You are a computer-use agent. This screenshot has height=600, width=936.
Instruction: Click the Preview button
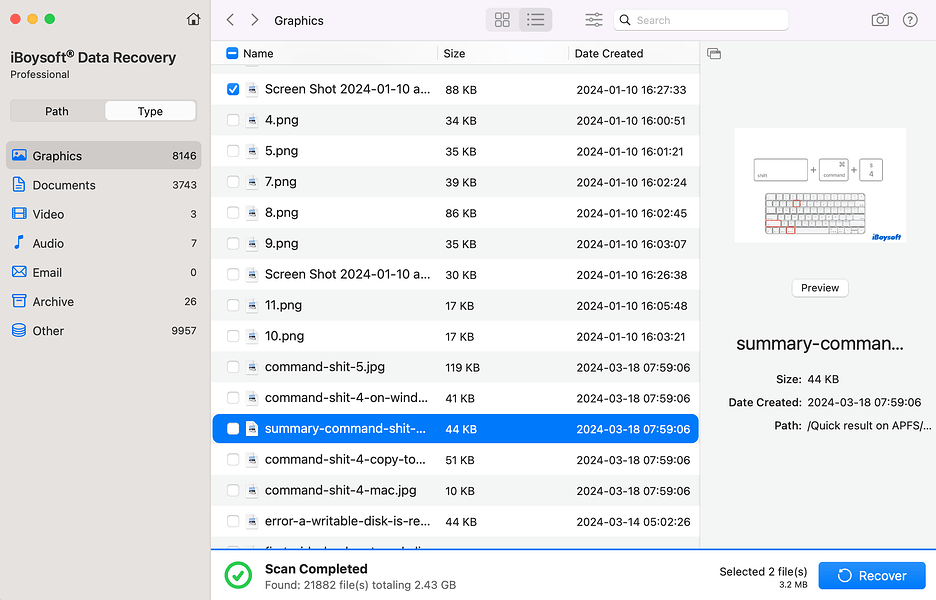click(820, 288)
